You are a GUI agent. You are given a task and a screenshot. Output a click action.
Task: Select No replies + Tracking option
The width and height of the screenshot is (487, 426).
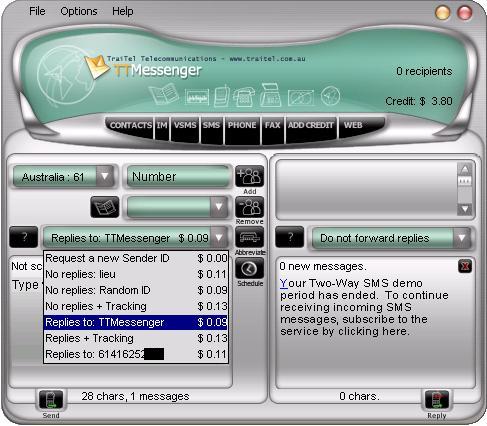pyautogui.click(x=136, y=306)
